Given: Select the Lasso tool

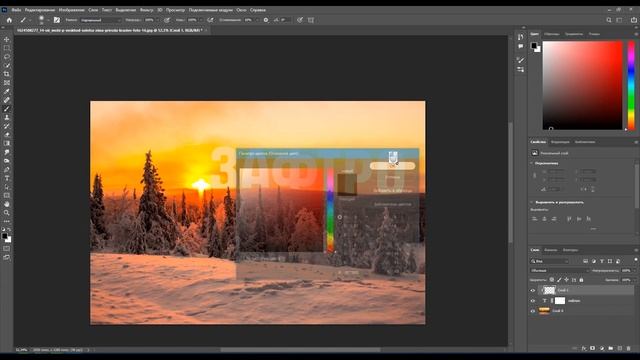Looking at the screenshot, I should point(7,57).
